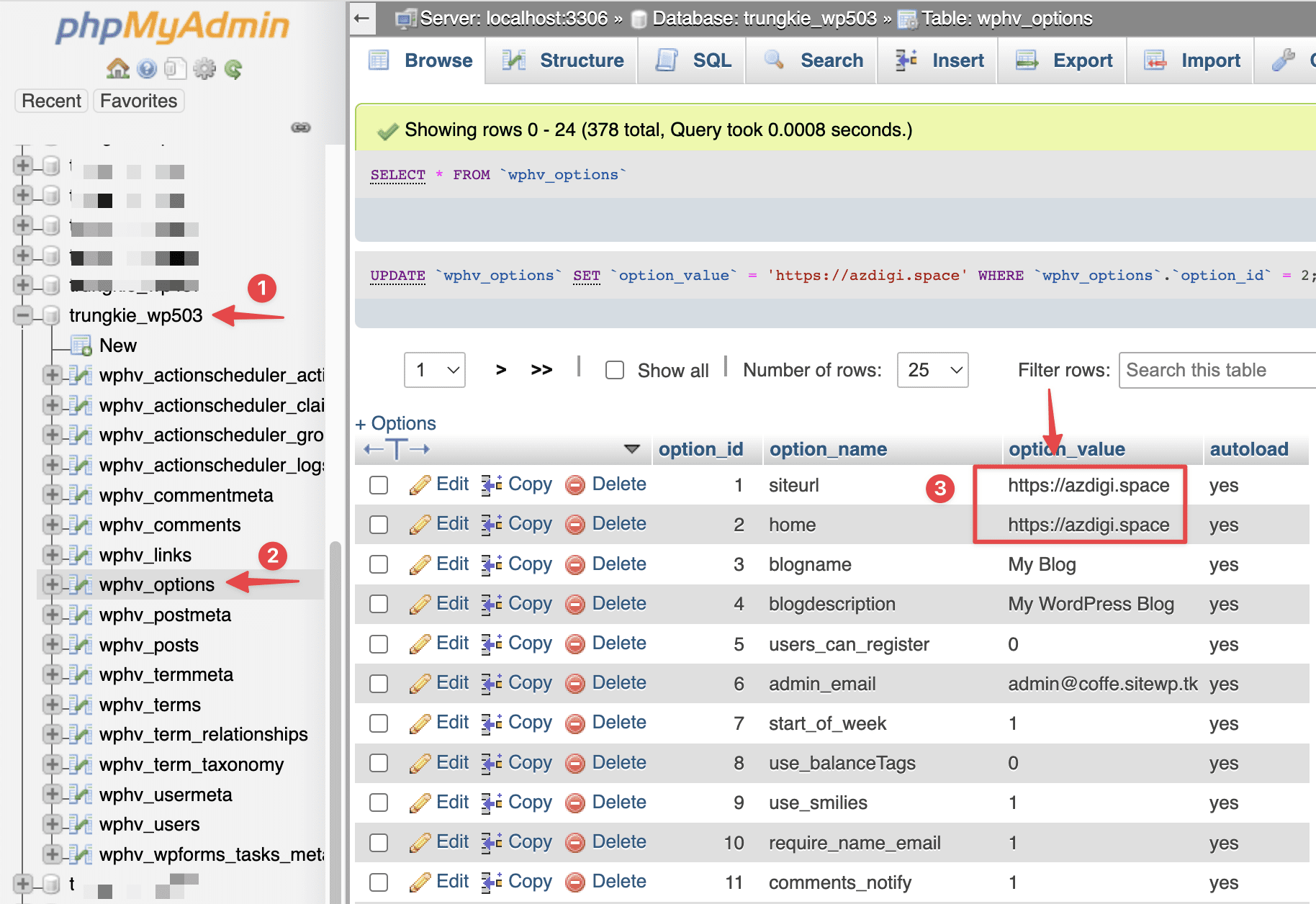Open the page number dropdown

435,370
